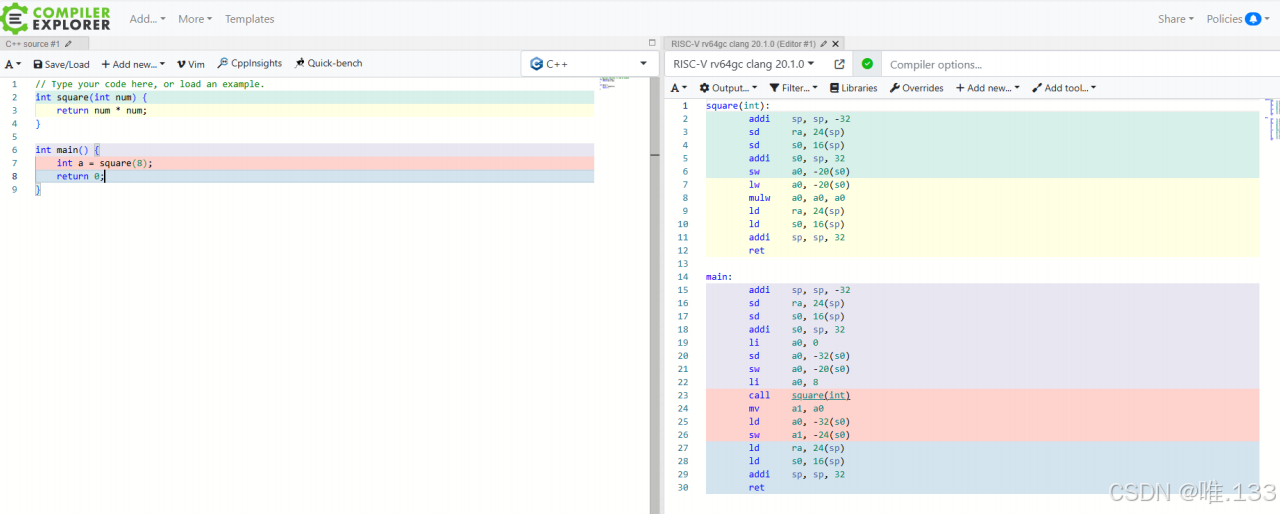This screenshot has width=1280, height=514.
Task: Open the Add… menu in top navbar
Action: pos(148,19)
